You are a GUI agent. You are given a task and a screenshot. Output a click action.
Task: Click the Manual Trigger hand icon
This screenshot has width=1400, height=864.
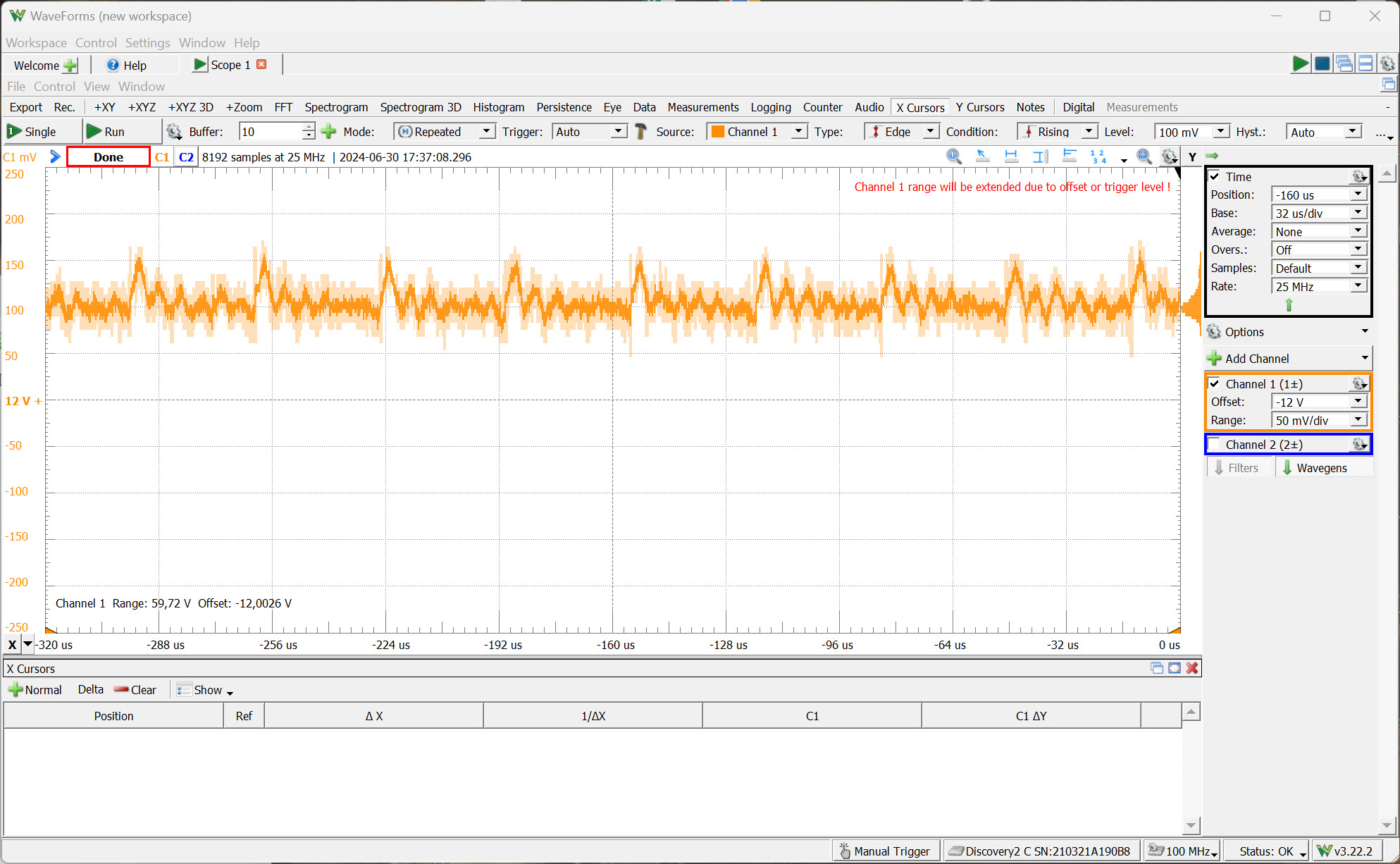pyautogui.click(x=845, y=851)
